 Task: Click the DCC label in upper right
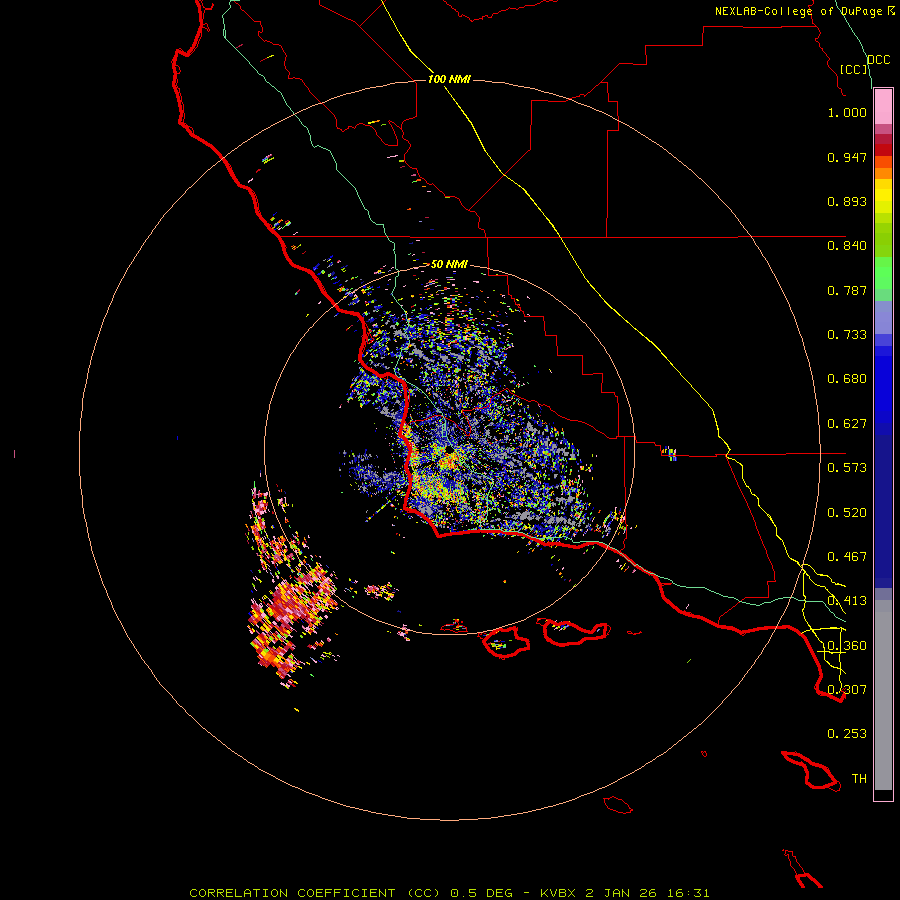coord(878,60)
